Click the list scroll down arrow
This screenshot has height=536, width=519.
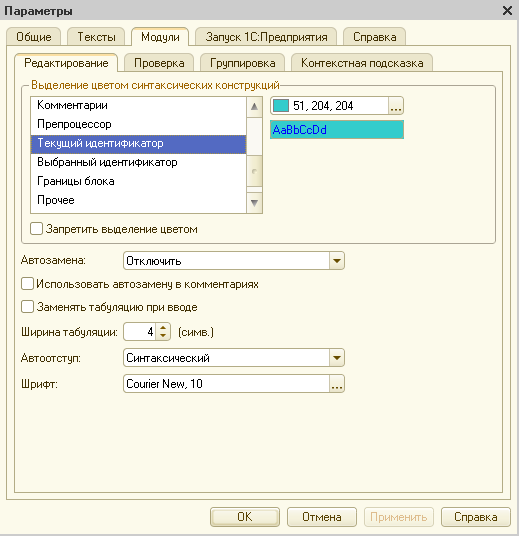254,203
